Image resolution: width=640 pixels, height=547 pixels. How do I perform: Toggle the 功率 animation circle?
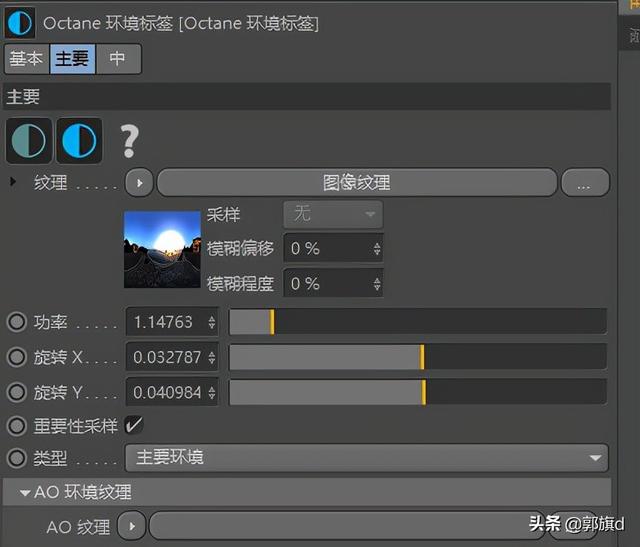17,322
